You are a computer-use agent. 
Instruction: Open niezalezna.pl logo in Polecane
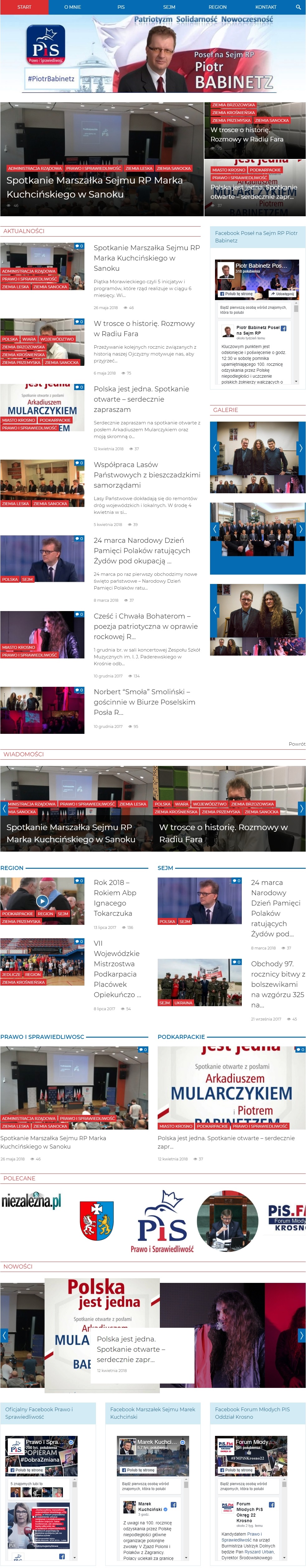coord(31,1201)
